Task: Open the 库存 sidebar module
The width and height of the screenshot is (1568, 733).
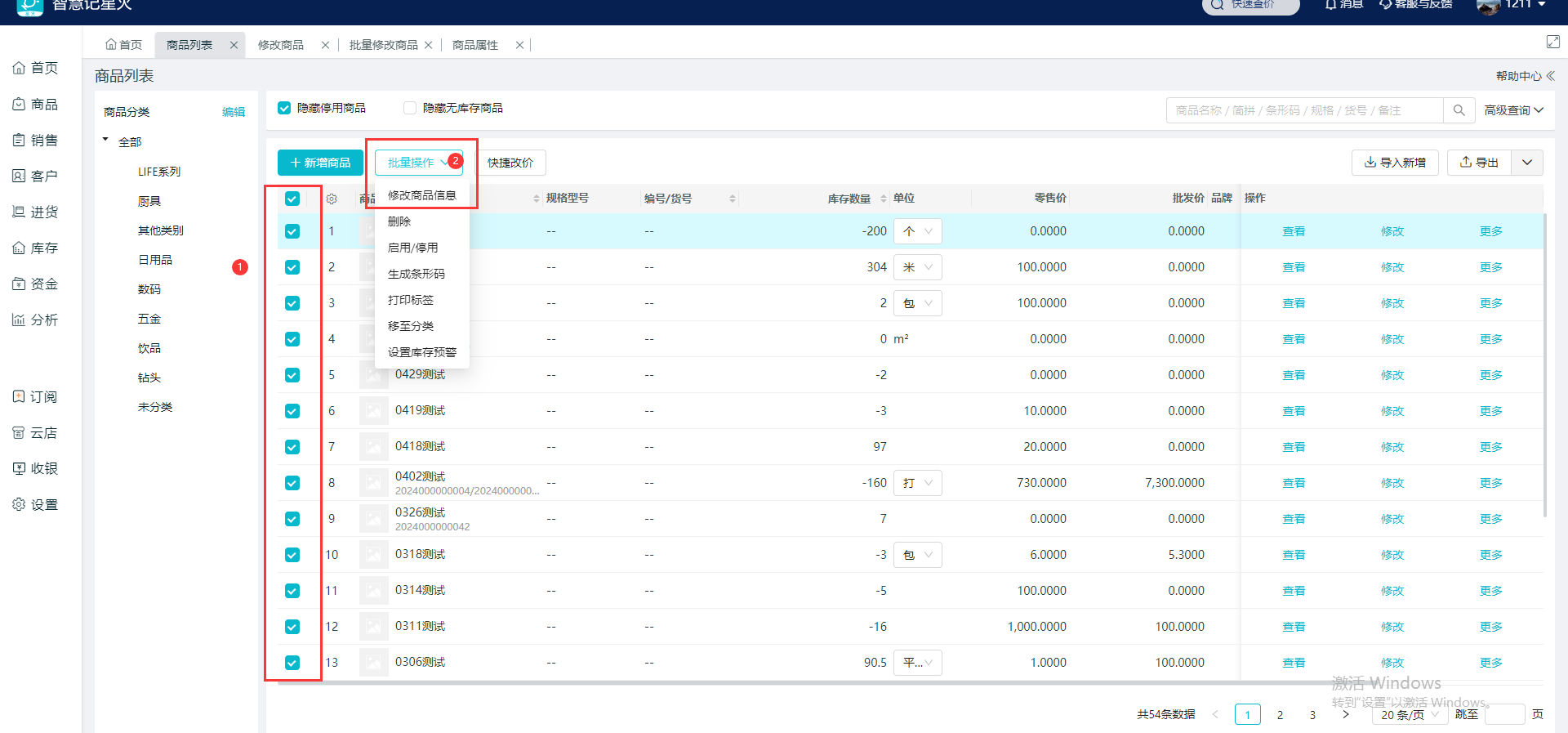Action: pyautogui.click(x=35, y=248)
